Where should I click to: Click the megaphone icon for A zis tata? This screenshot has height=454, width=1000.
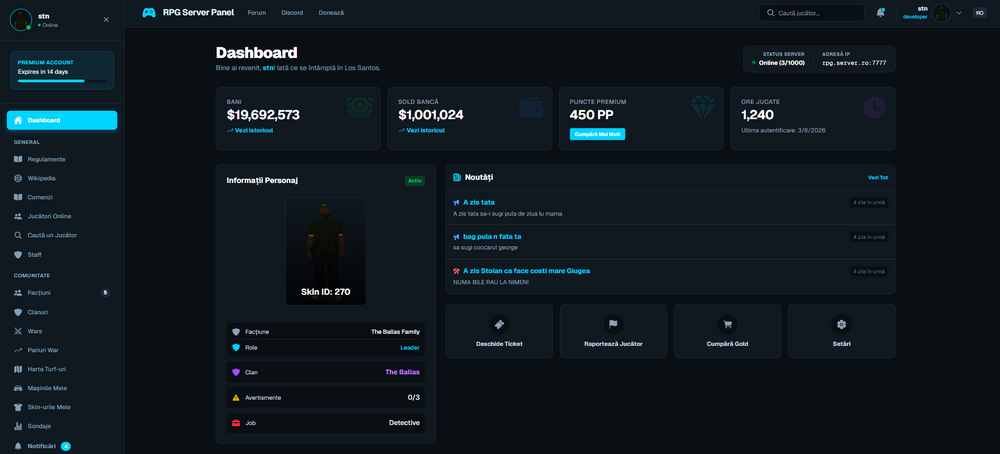(456, 202)
